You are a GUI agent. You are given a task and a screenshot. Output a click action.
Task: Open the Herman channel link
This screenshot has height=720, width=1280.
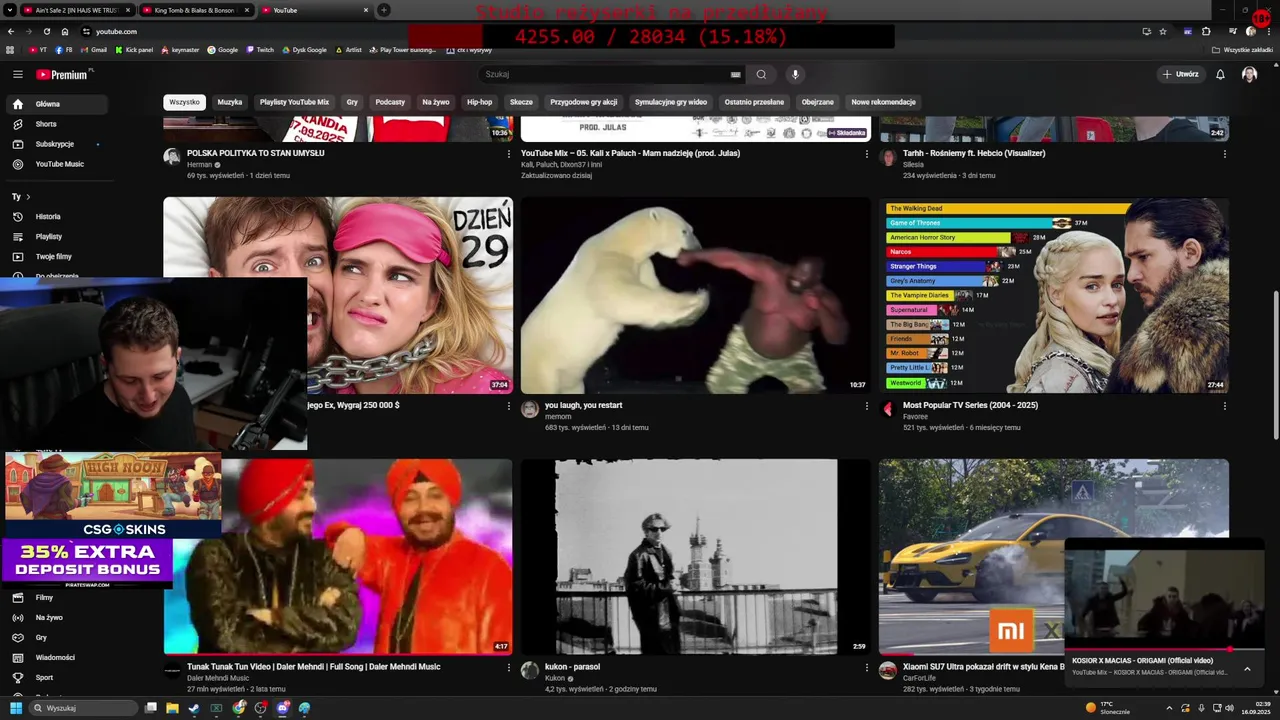click(x=200, y=165)
